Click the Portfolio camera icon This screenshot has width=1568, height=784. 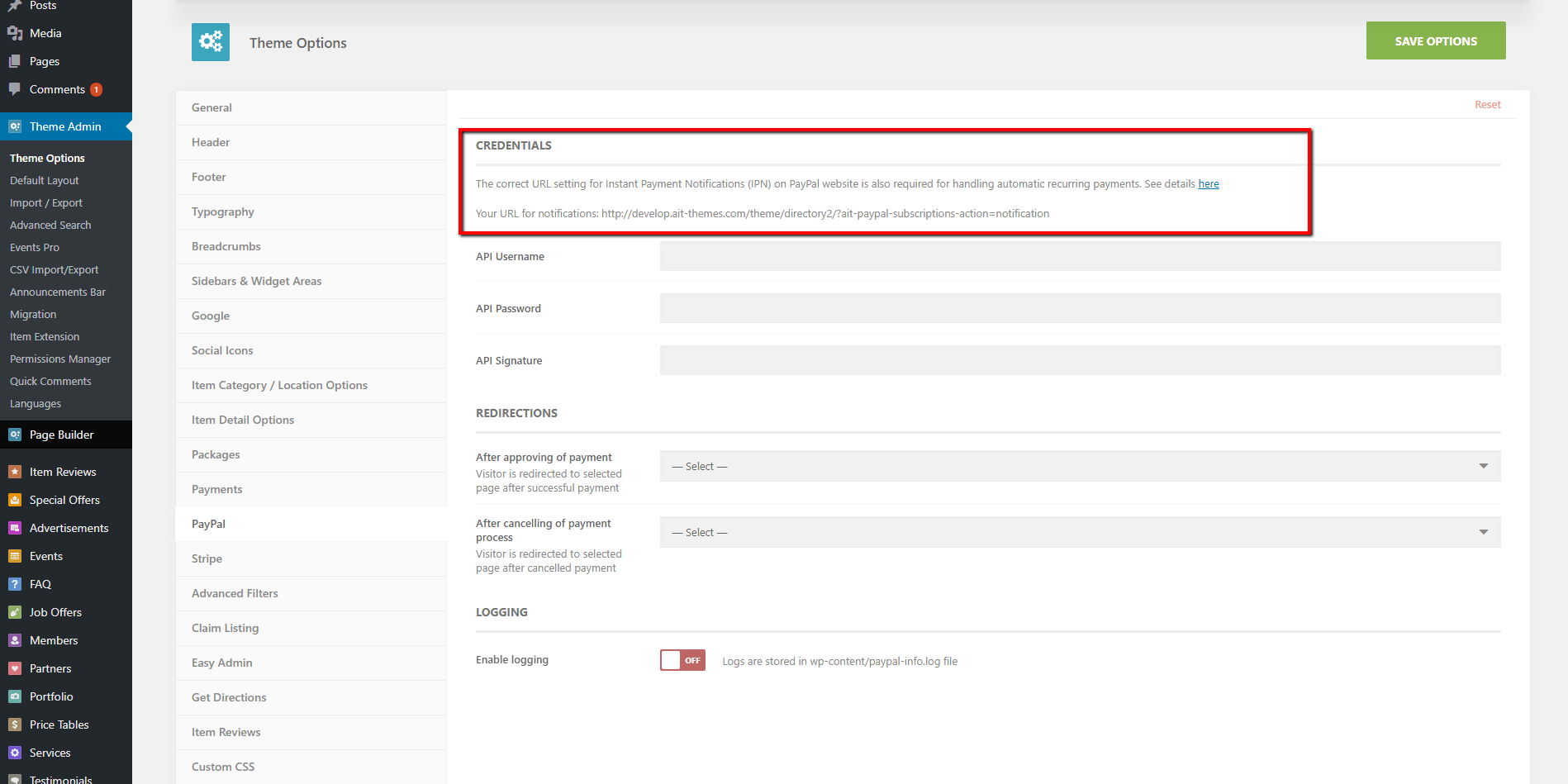click(15, 696)
